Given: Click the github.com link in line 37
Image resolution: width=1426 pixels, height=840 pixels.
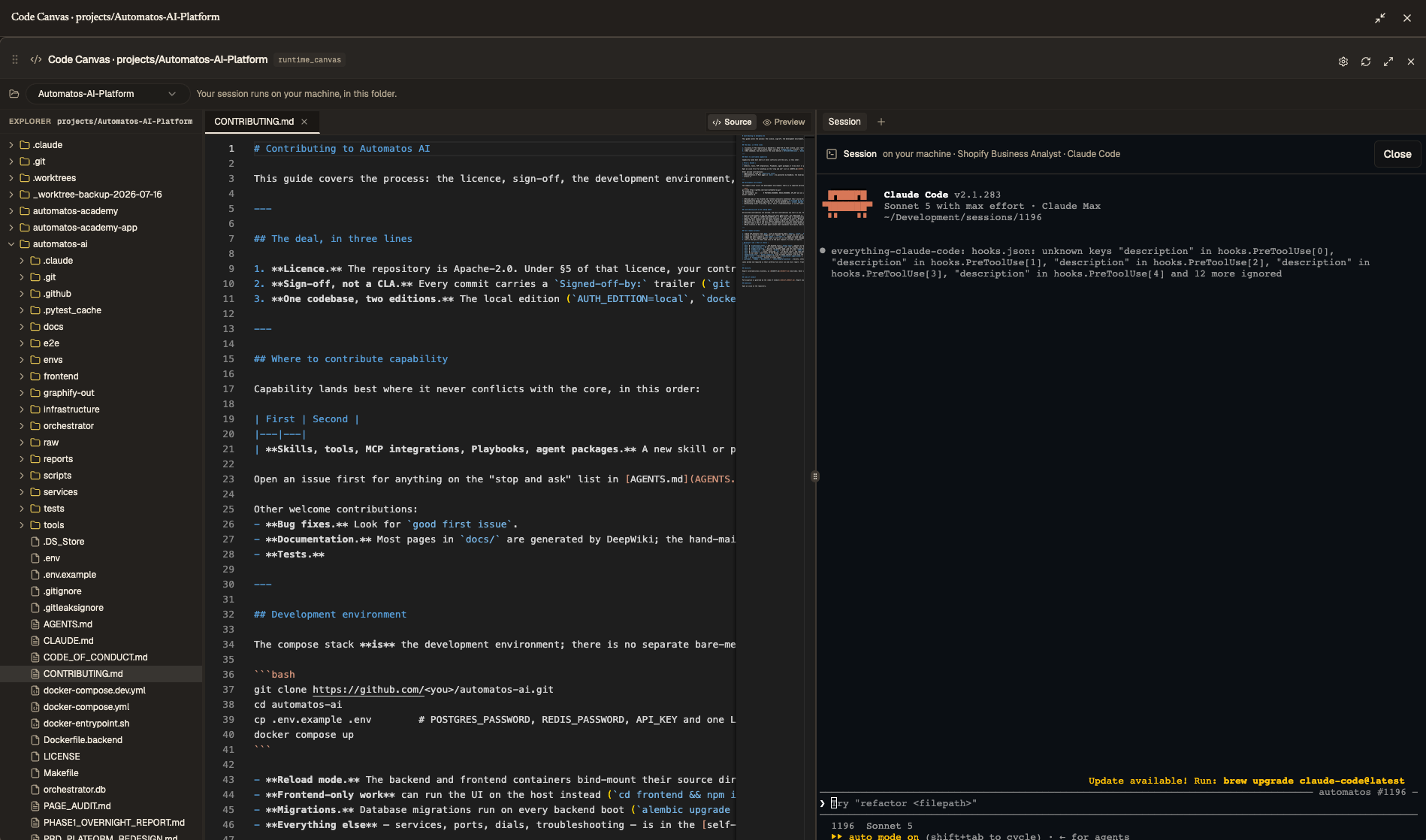Looking at the screenshot, I should click(x=368, y=690).
